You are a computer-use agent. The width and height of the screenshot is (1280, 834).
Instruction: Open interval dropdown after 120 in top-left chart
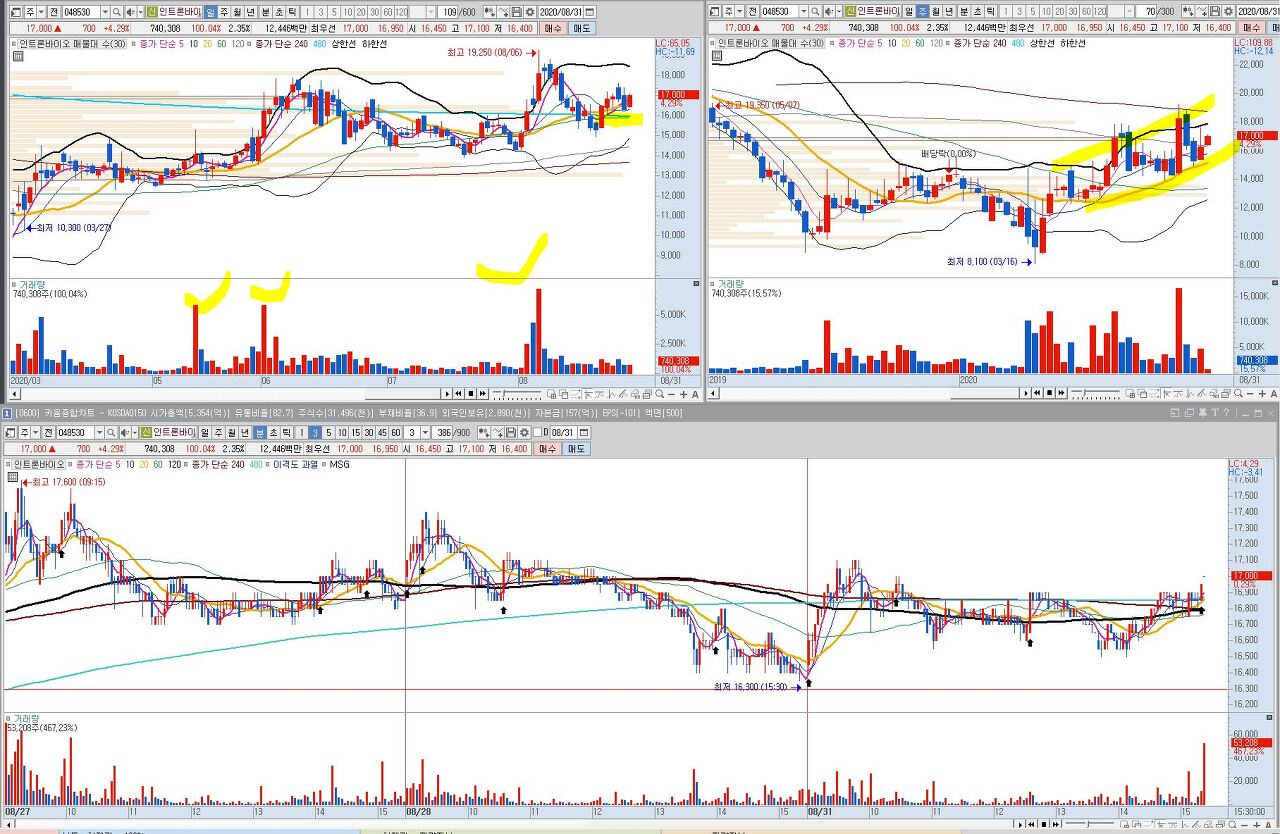429,11
